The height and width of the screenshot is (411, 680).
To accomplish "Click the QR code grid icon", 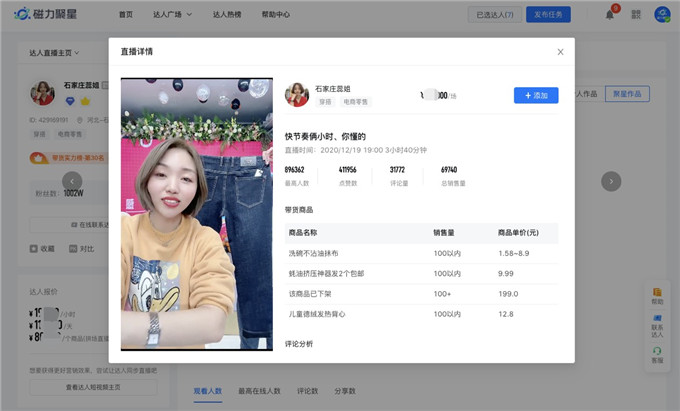I will point(636,14).
